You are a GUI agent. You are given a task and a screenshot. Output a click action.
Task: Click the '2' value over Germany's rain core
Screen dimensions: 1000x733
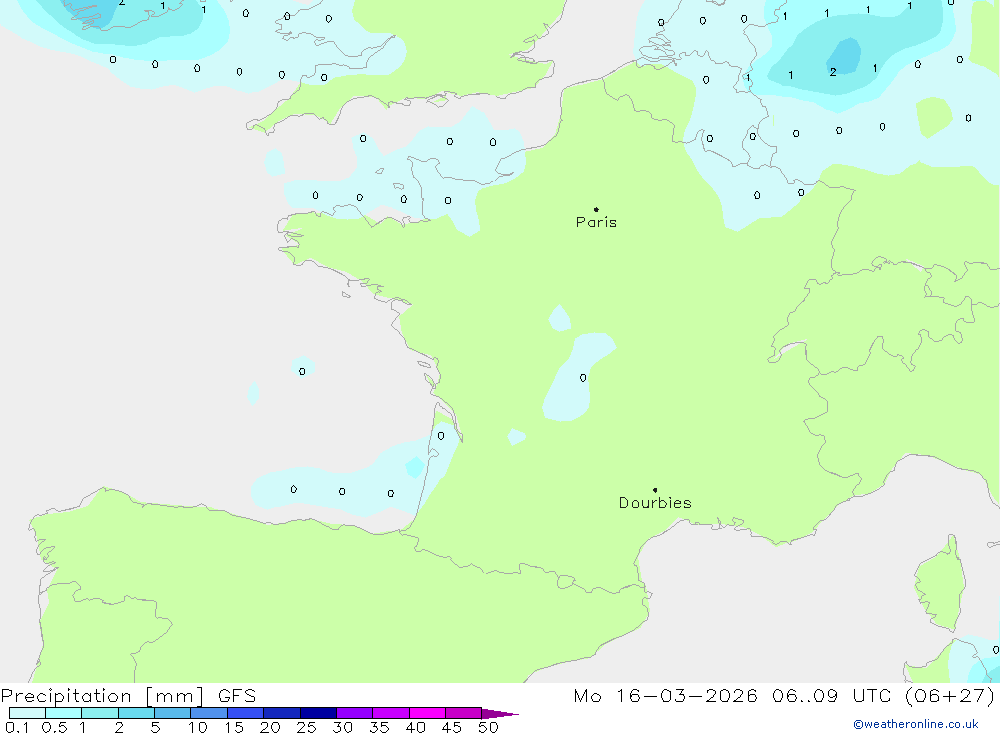833,73
